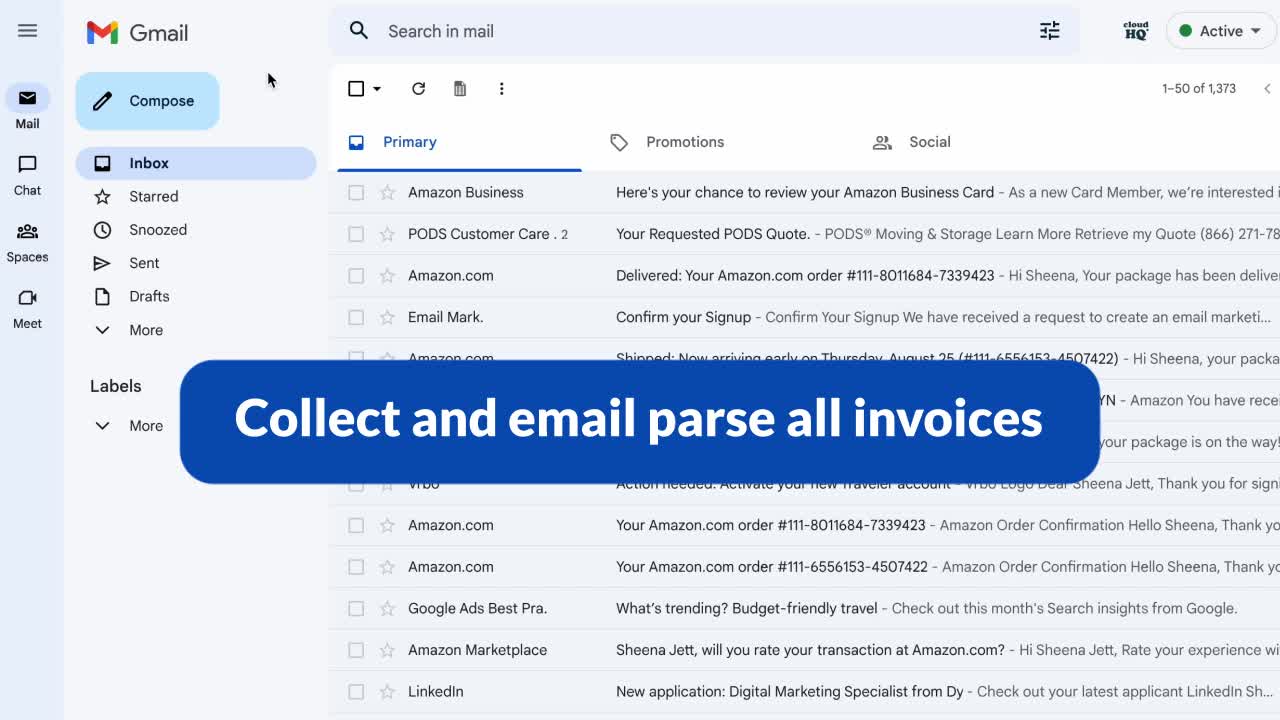Viewport: 1280px width, 720px height.
Task: Star the Amazon Business email
Action: point(387,192)
